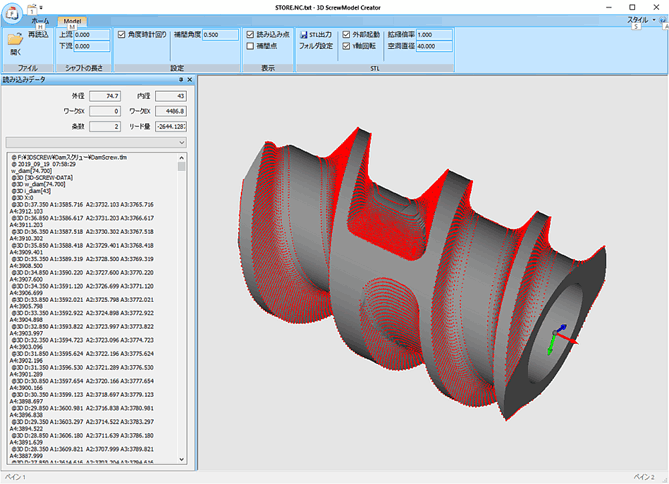This screenshot has width=669, height=484.
Task: Enable the 補間点 checkbox
Action: 251,46
